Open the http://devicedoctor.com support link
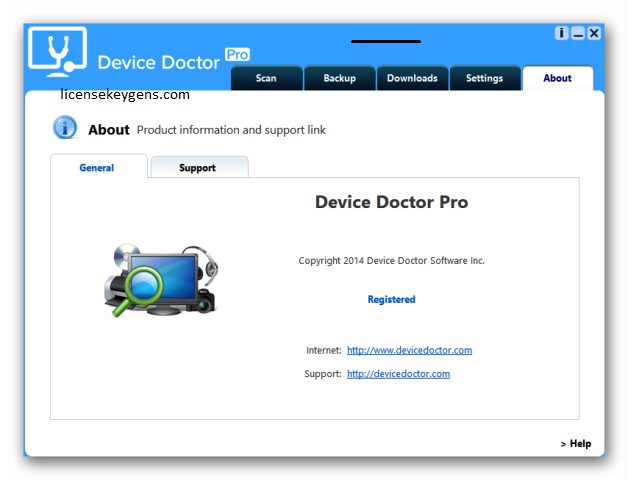This screenshot has height=480, width=628. 399,374
